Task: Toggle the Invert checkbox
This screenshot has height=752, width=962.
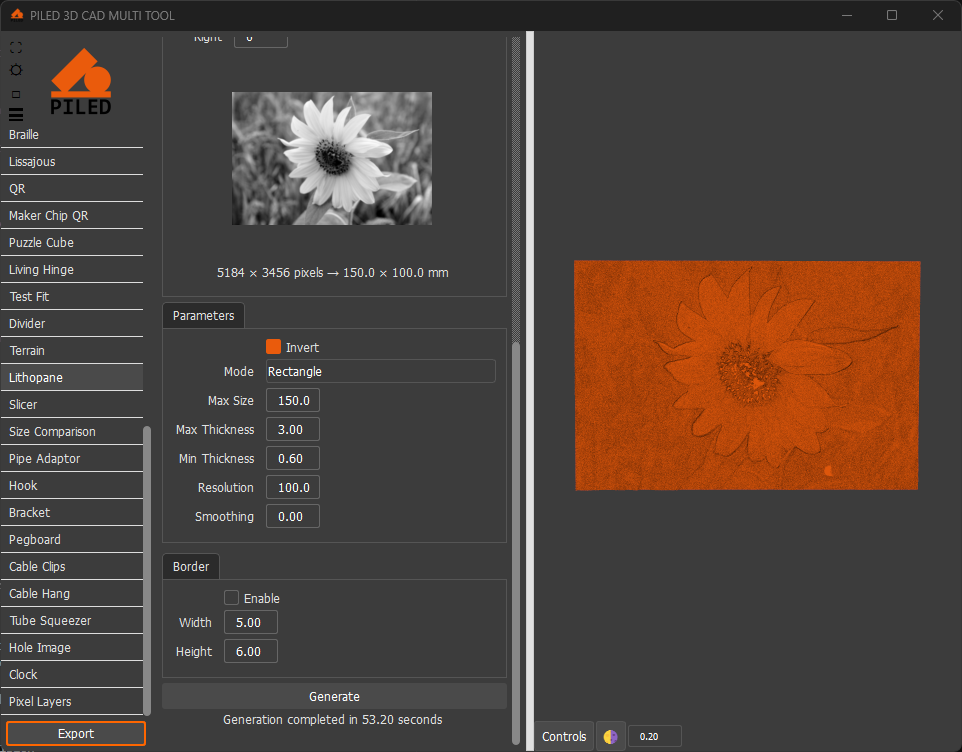Action: [274, 347]
